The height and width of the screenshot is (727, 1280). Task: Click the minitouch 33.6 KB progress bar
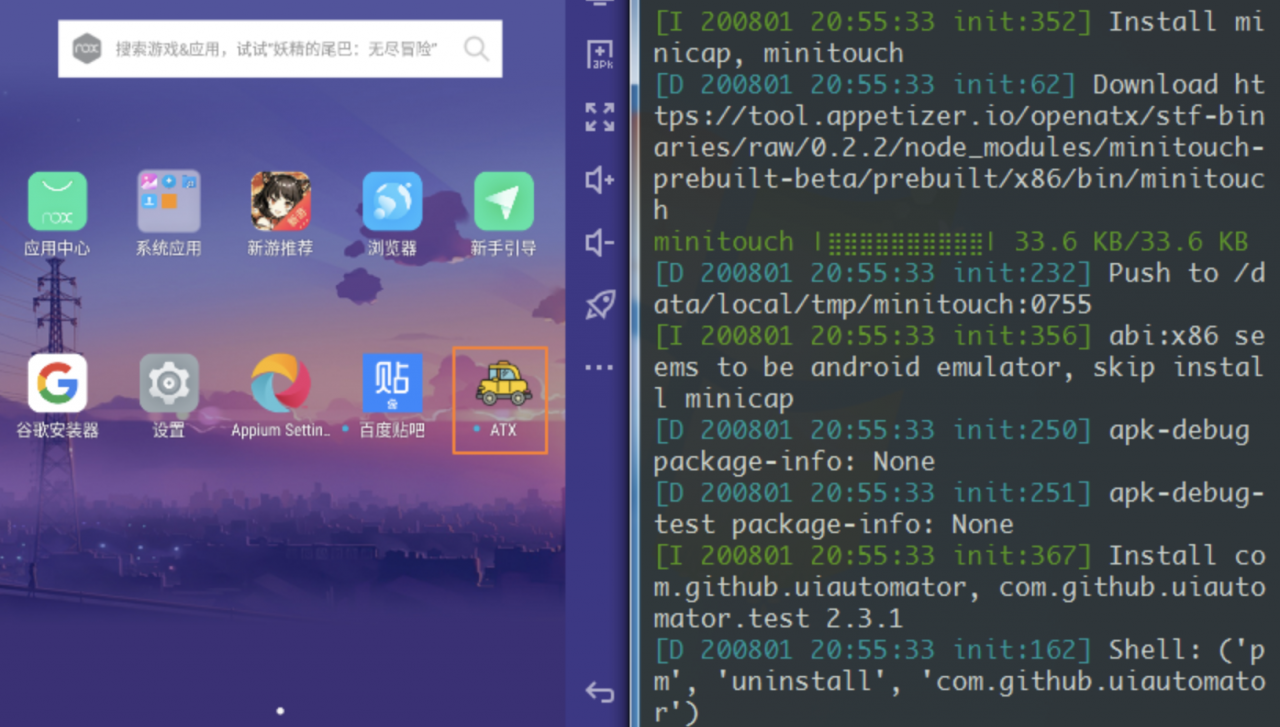[950, 242]
